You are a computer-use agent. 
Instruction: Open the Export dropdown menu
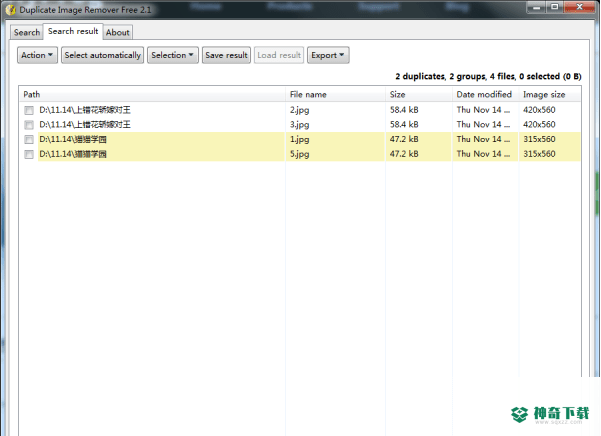click(x=328, y=55)
